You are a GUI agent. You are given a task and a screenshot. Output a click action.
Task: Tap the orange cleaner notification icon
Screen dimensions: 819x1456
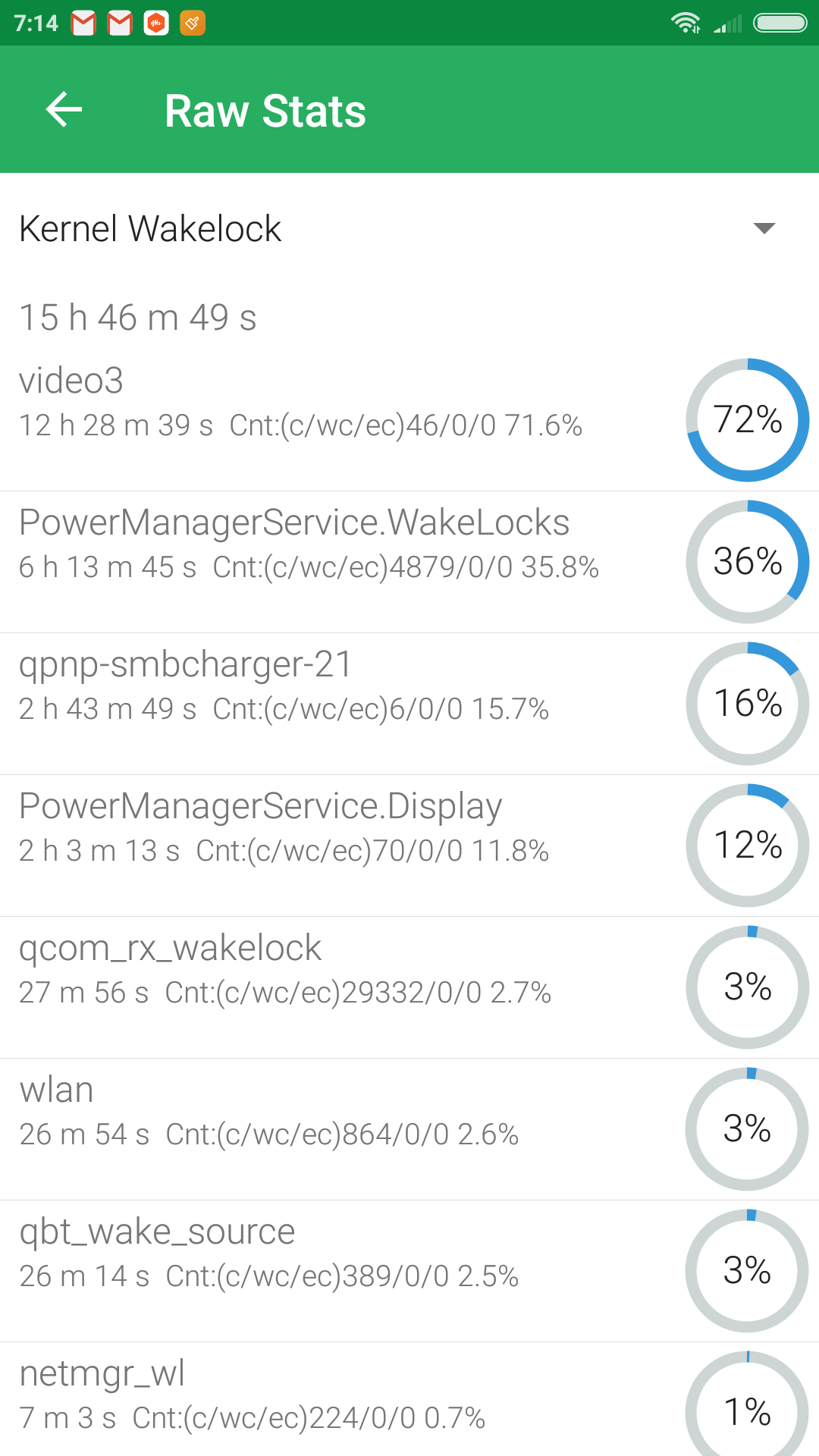[193, 24]
